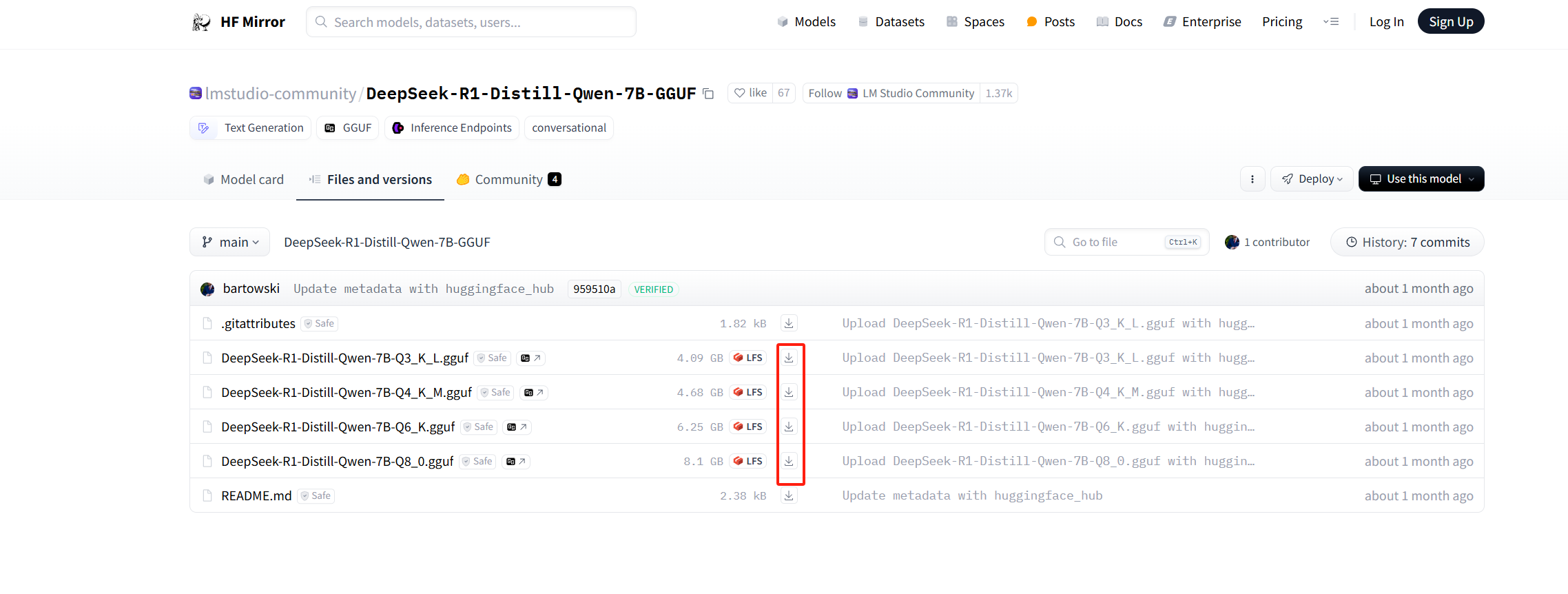The image size is (1568, 594).
Task: Expand the main branch selector
Action: point(230,243)
